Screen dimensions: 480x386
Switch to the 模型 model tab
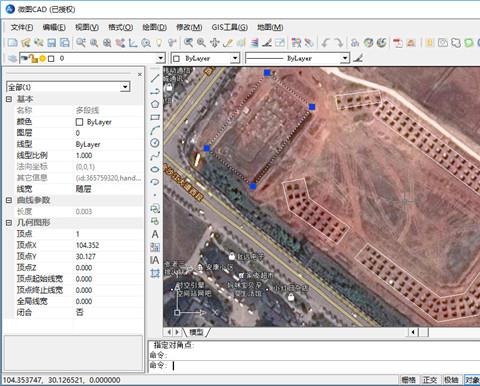coord(196,332)
